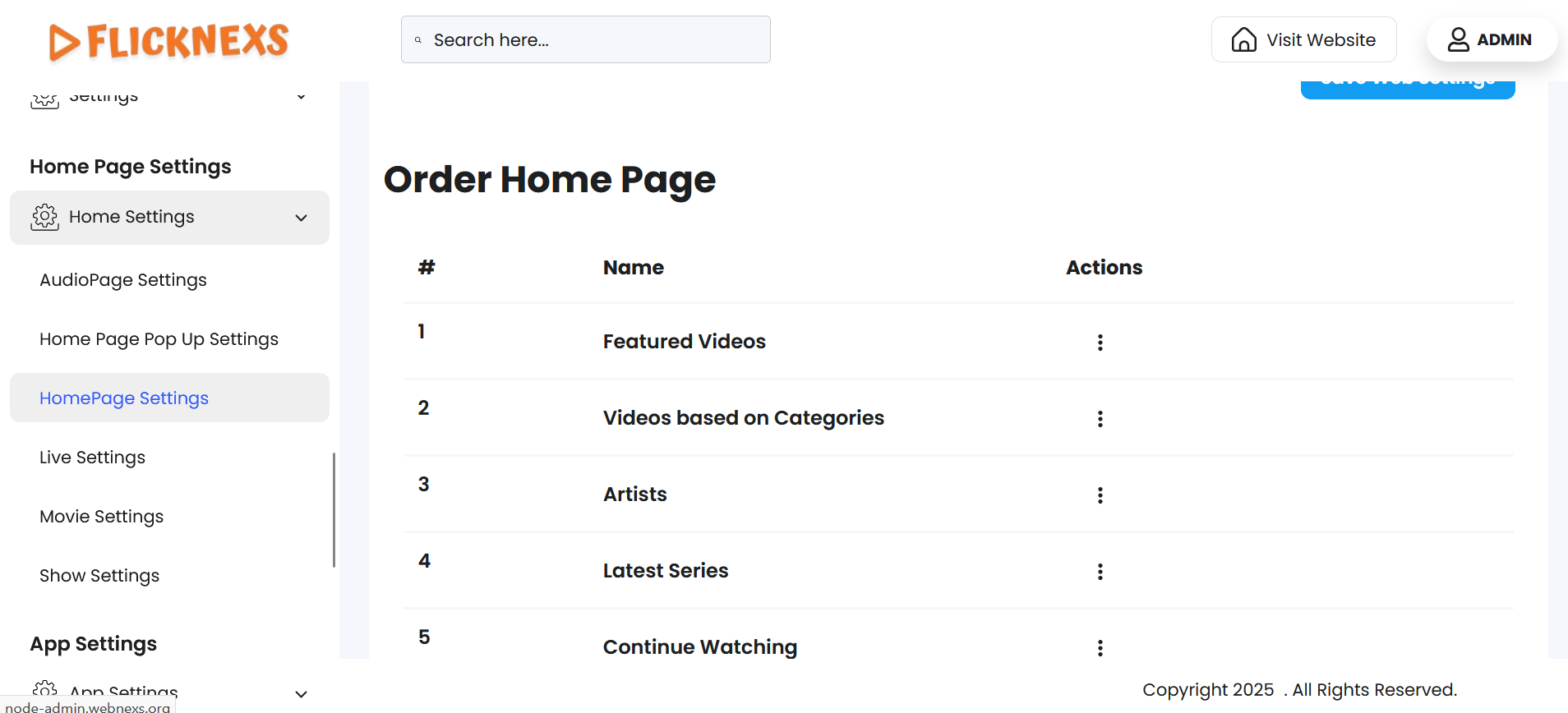Viewport: 1568px width, 713px height.
Task: Click the Home Settings gear icon
Action: point(45,217)
